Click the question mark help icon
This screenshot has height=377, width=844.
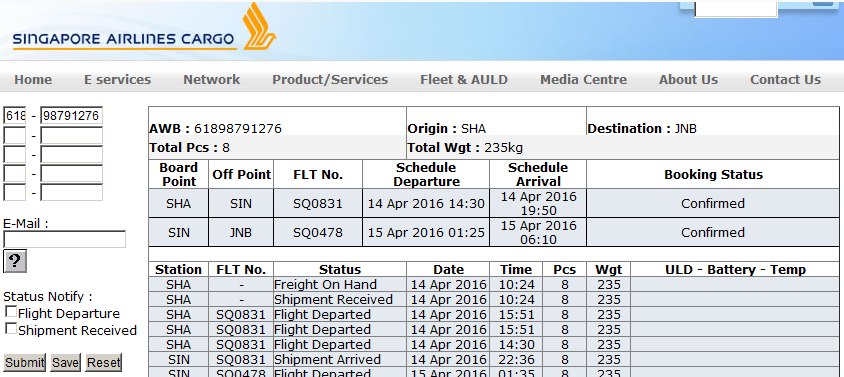pos(15,261)
